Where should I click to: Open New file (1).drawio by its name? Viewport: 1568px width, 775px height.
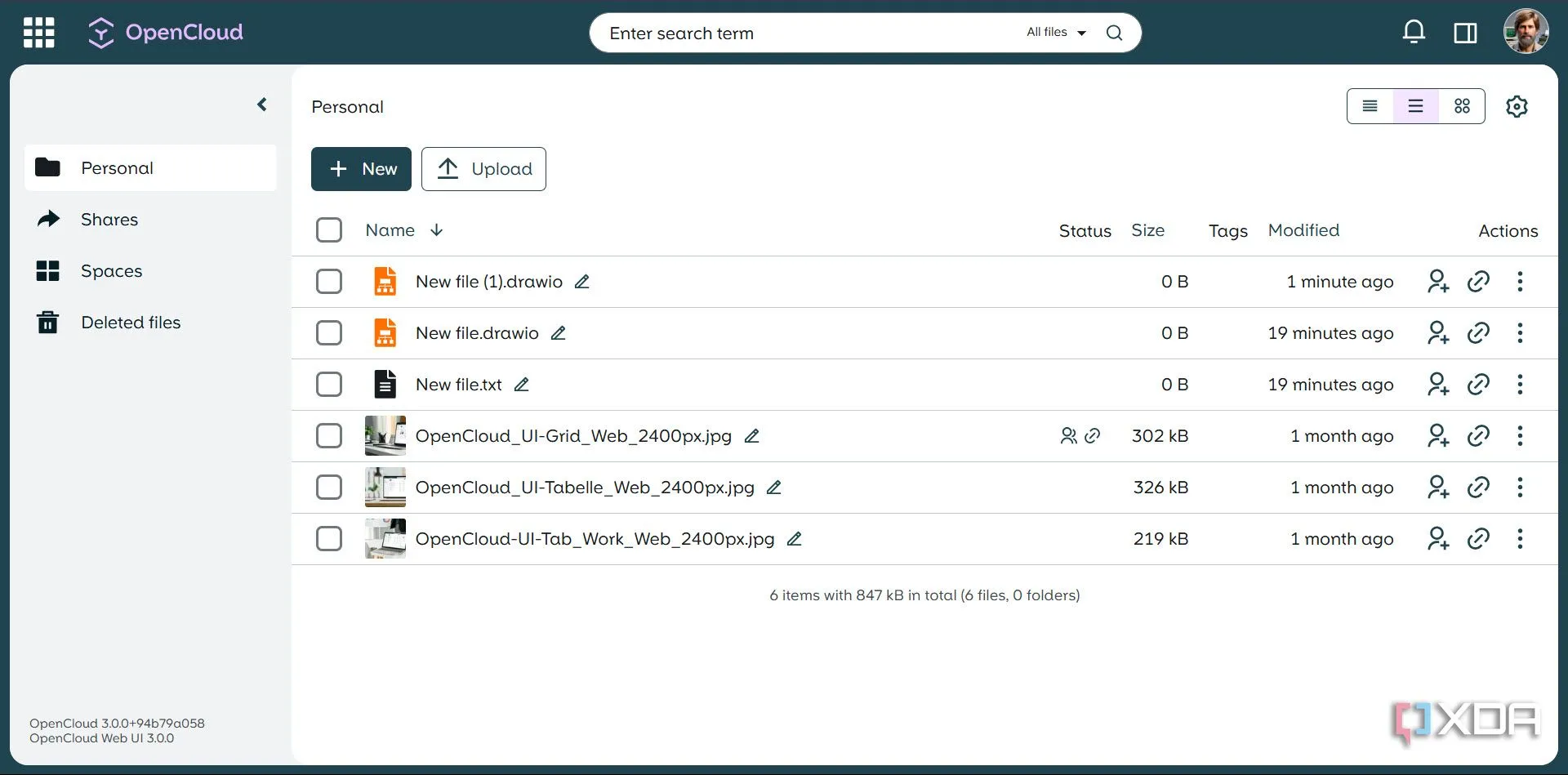click(489, 282)
